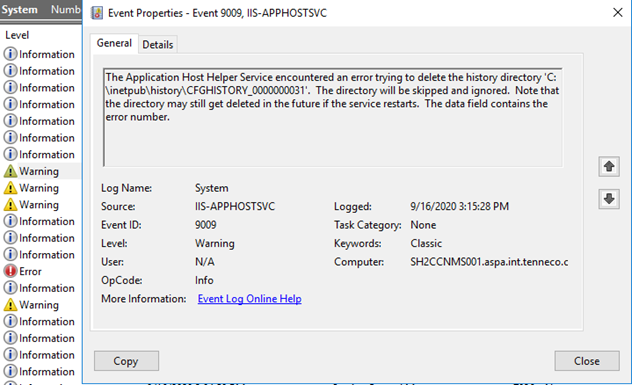Screen dimensions: 632x385
Task: Select the Error row in event list
Action: click(40, 271)
